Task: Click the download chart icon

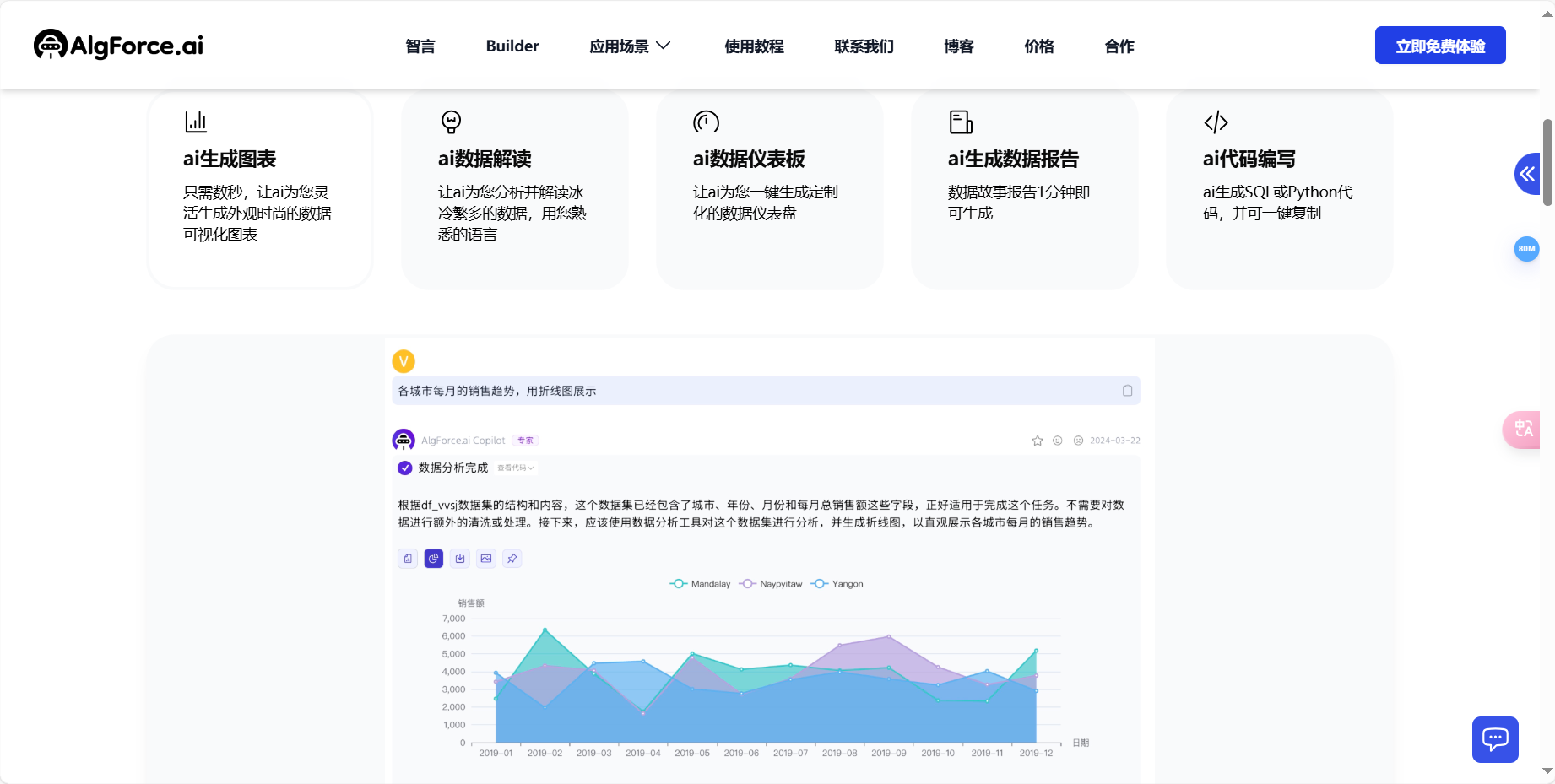Action: point(460,559)
